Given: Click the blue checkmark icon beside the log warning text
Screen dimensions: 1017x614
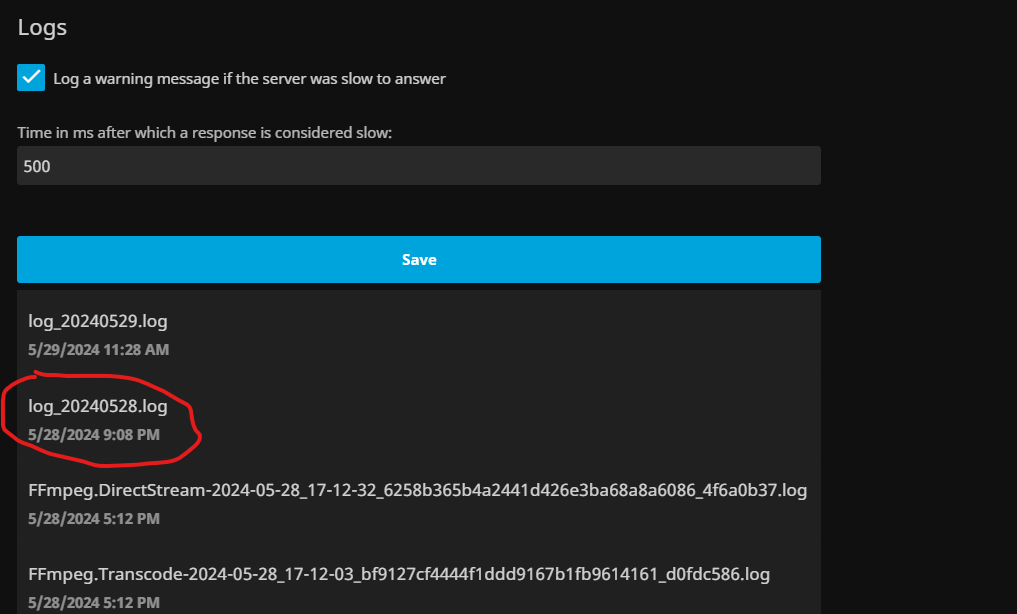Looking at the screenshot, I should [x=31, y=78].
